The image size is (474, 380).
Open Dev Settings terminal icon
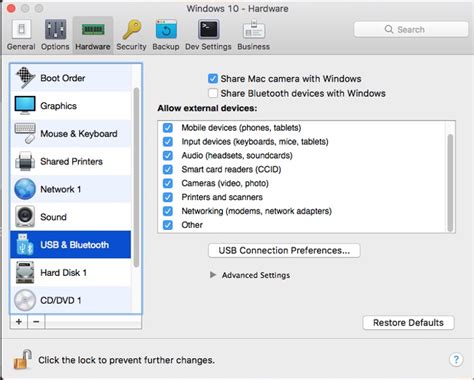[x=208, y=30]
